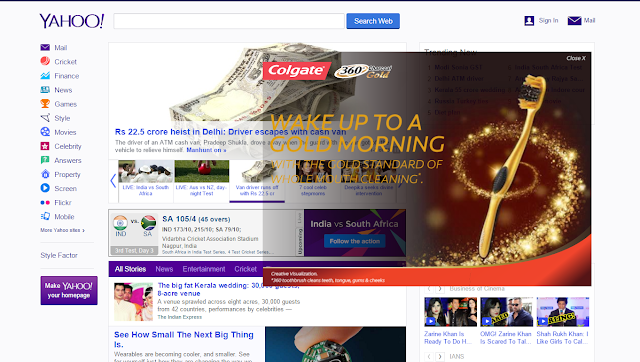
Task: Open See How Small The Next Big Thing
Action: [x=184, y=339]
